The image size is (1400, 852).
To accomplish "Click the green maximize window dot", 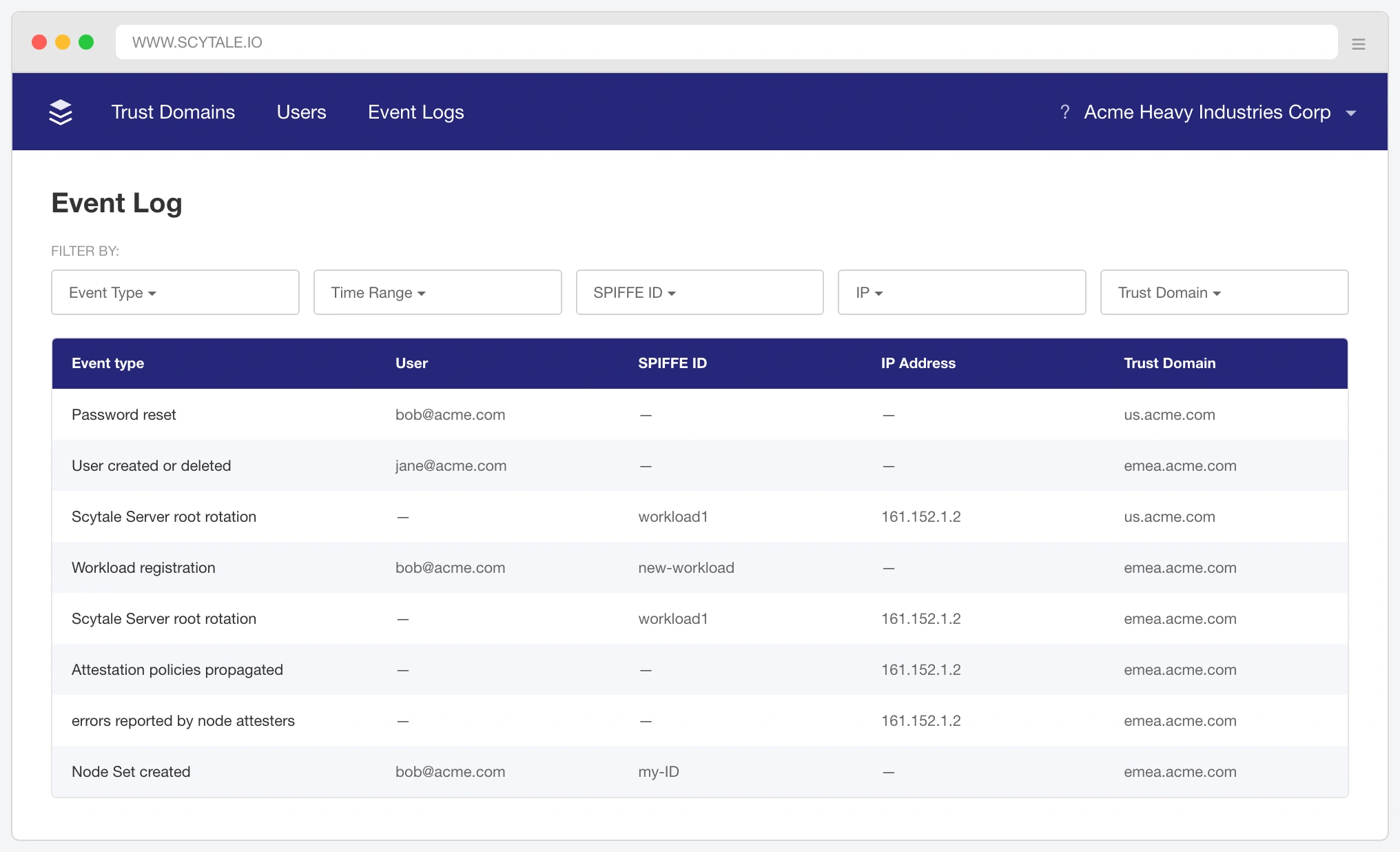I will coord(86,42).
